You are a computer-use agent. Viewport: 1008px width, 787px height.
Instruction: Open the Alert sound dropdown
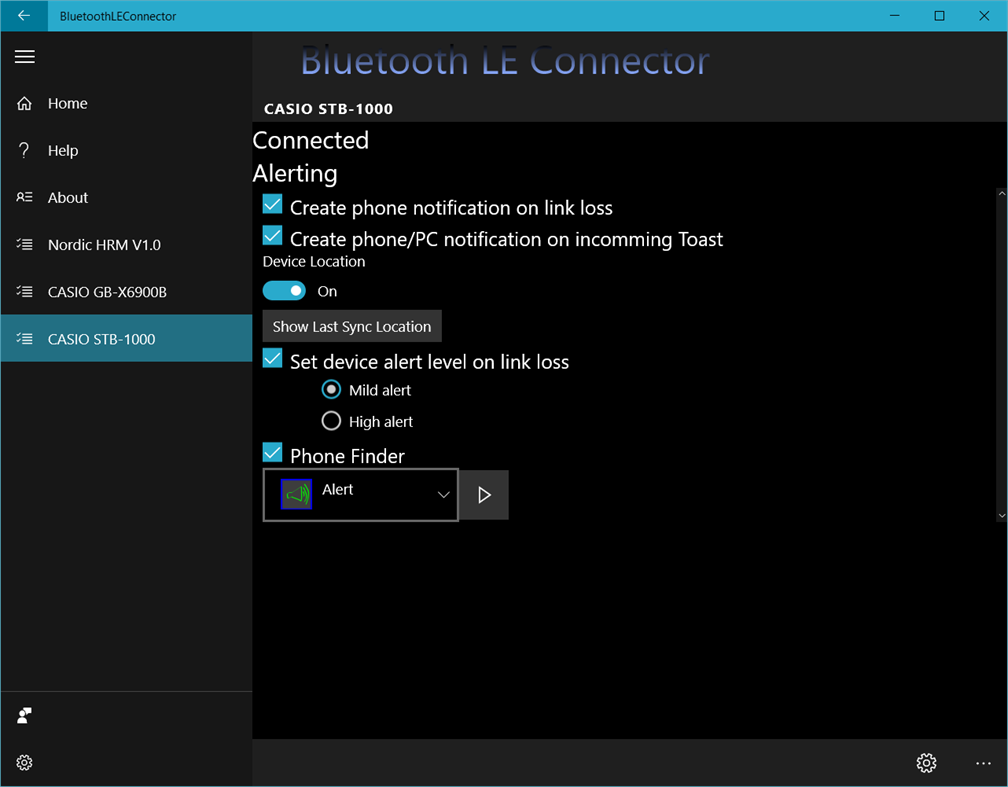tap(360, 493)
